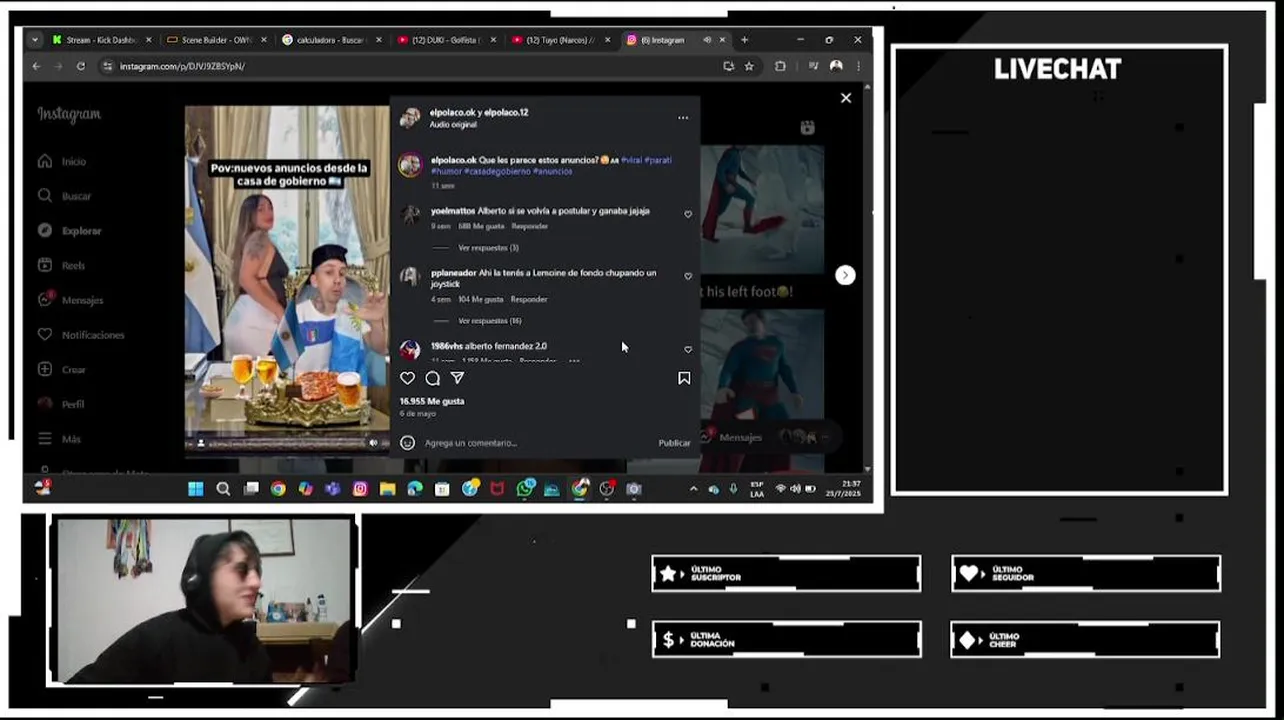
Task: Open a new browser tab
Action: click(744, 40)
